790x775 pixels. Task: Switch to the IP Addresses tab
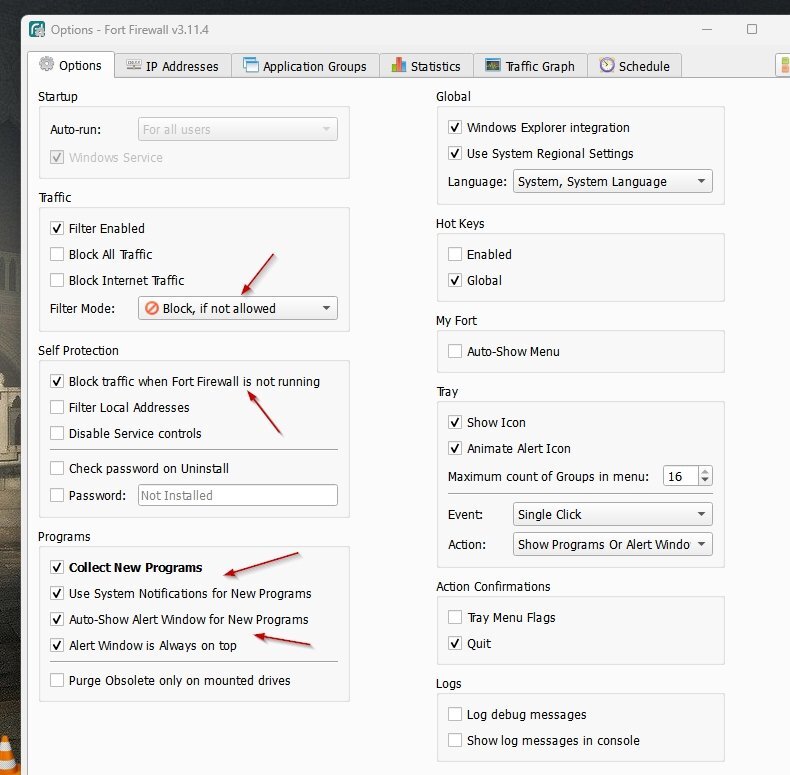coord(173,66)
